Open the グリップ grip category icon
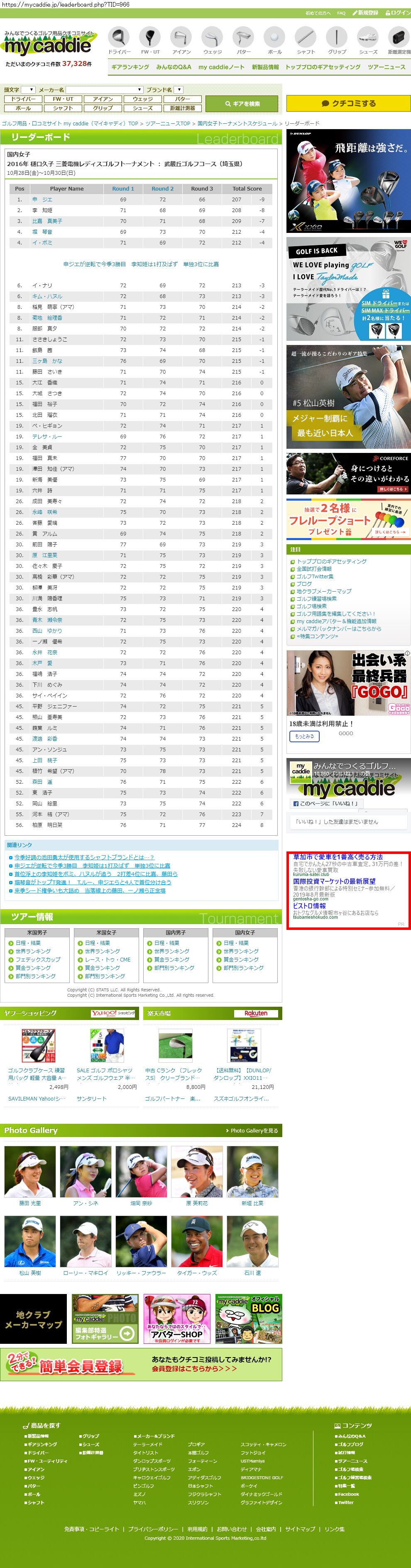 click(337, 41)
